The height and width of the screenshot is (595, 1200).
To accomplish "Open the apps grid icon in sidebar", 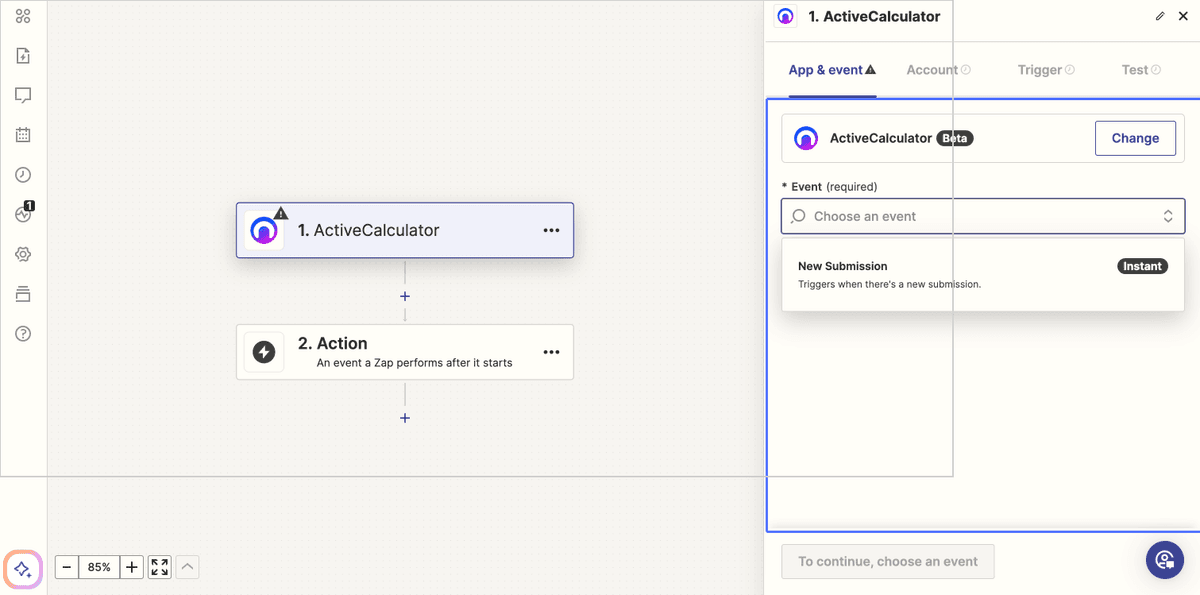I will click(x=23, y=16).
